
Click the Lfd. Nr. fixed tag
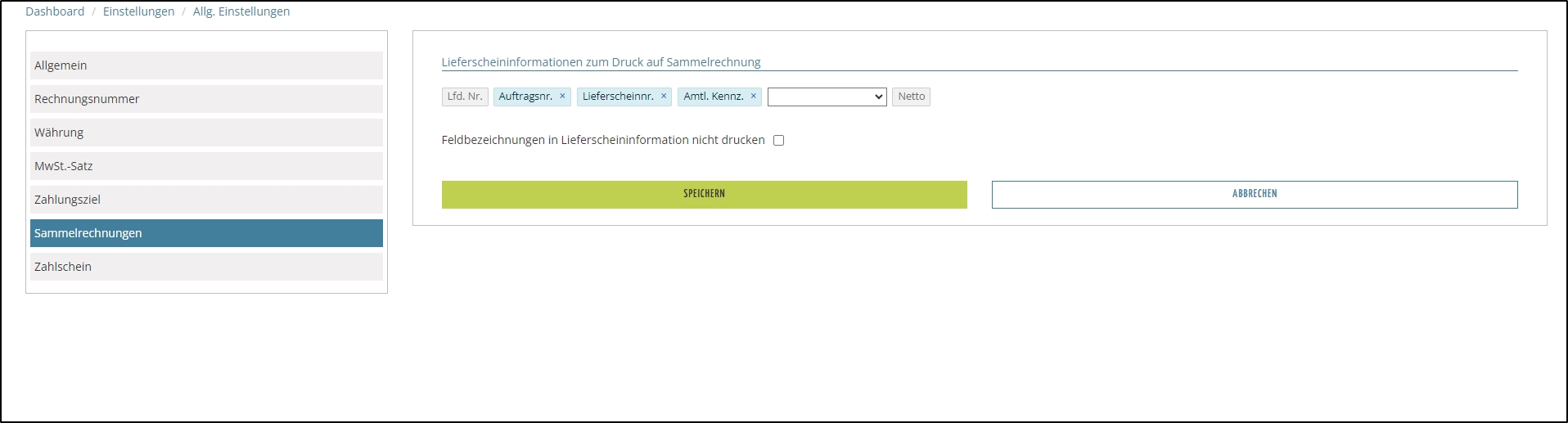pyautogui.click(x=465, y=97)
